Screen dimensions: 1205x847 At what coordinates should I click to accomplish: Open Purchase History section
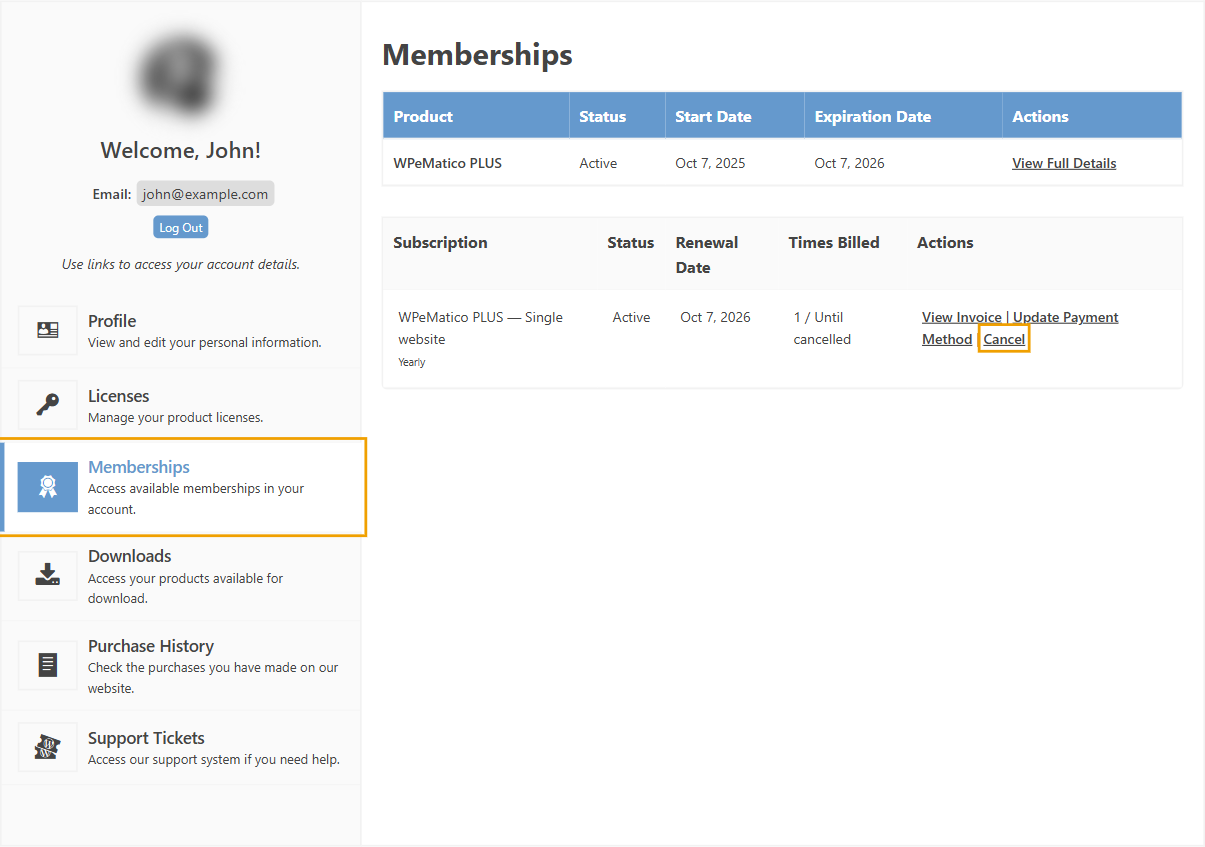(x=181, y=666)
